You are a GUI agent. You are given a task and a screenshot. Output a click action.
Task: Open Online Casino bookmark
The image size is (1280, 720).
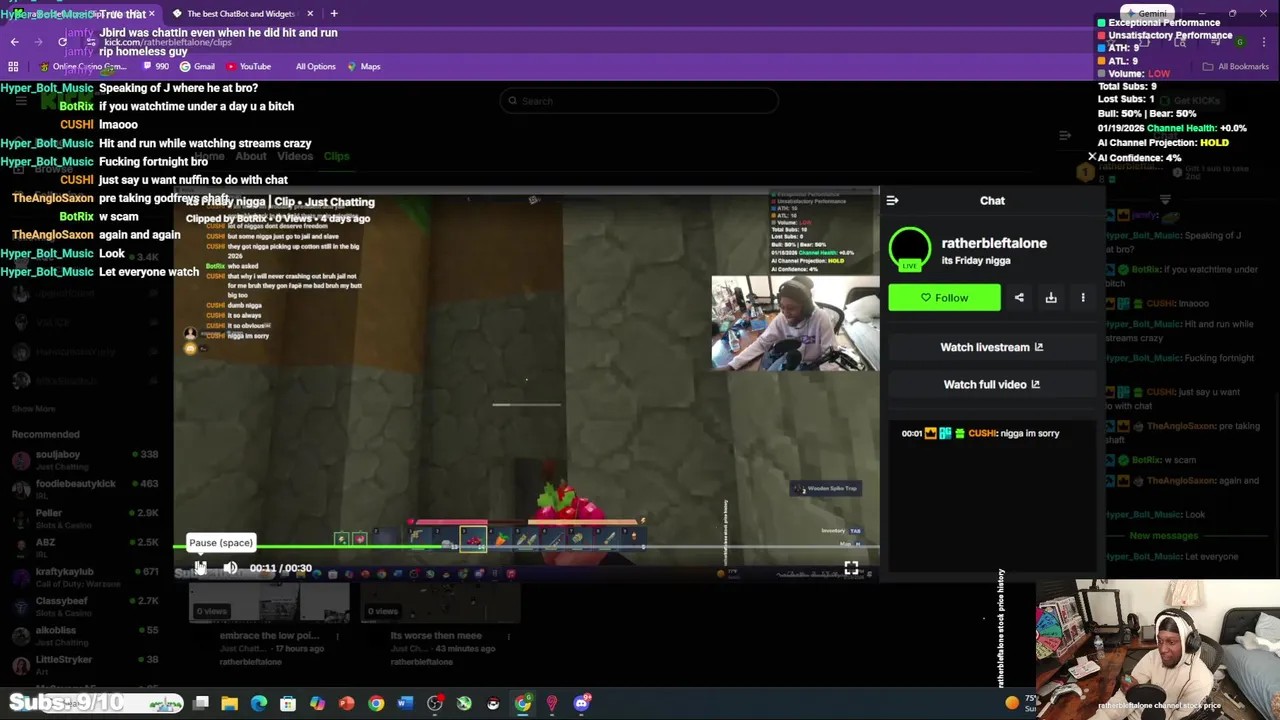(83, 66)
